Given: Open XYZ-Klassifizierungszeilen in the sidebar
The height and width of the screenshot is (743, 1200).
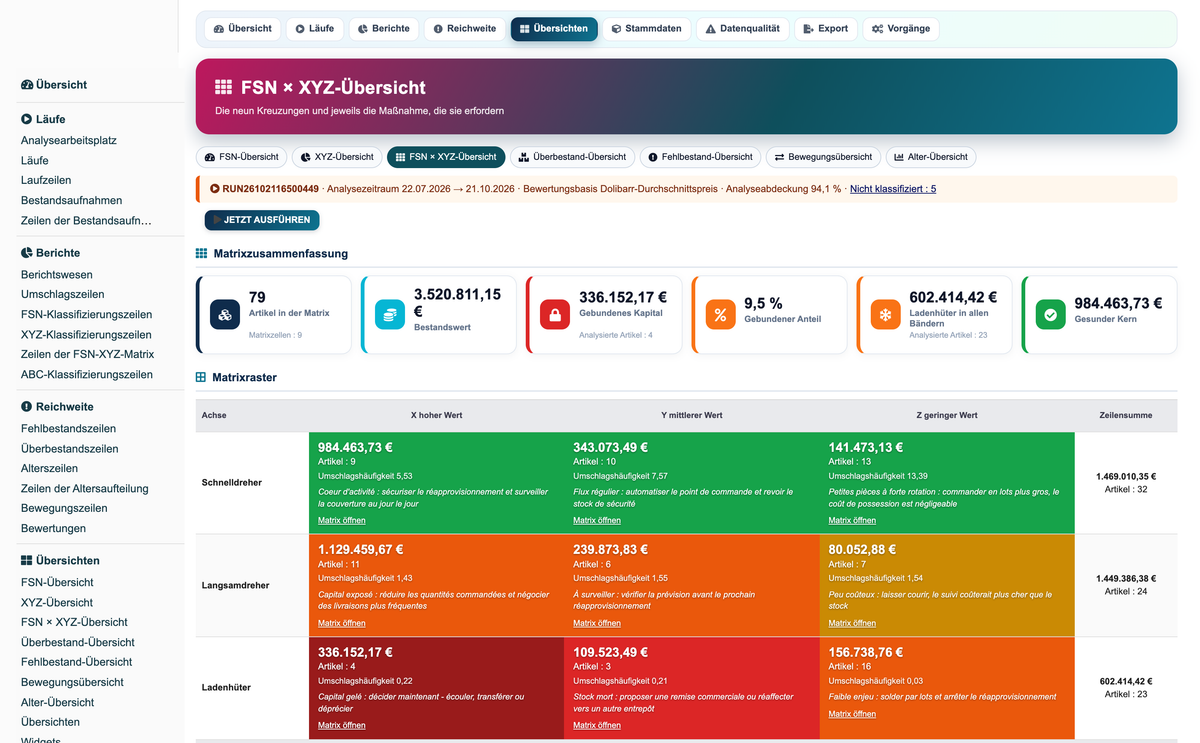Looking at the screenshot, I should click(x=87, y=335).
